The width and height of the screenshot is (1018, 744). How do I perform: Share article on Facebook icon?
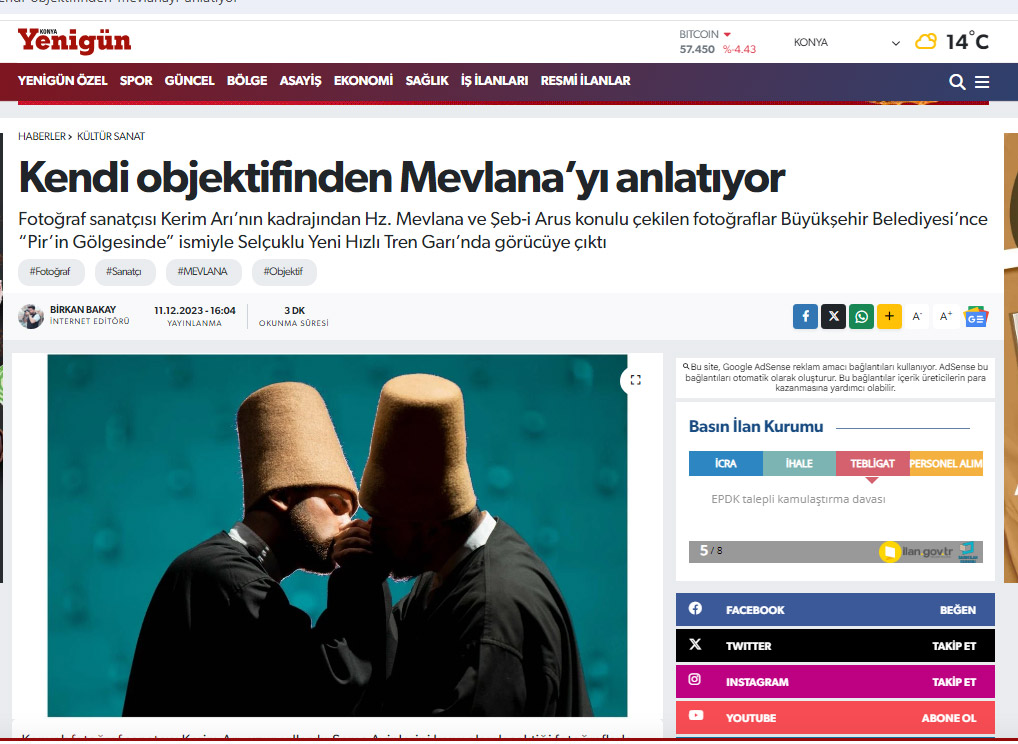(x=805, y=317)
